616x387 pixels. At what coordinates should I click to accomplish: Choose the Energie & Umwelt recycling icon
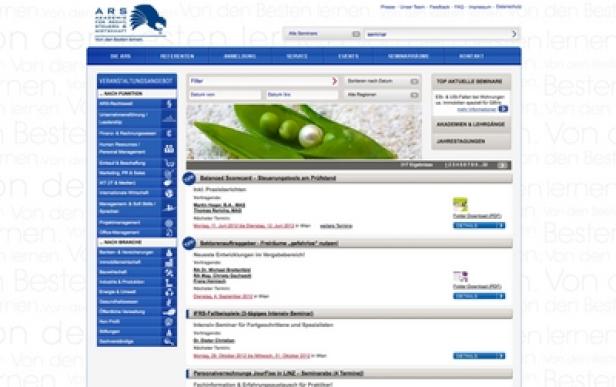169,292
